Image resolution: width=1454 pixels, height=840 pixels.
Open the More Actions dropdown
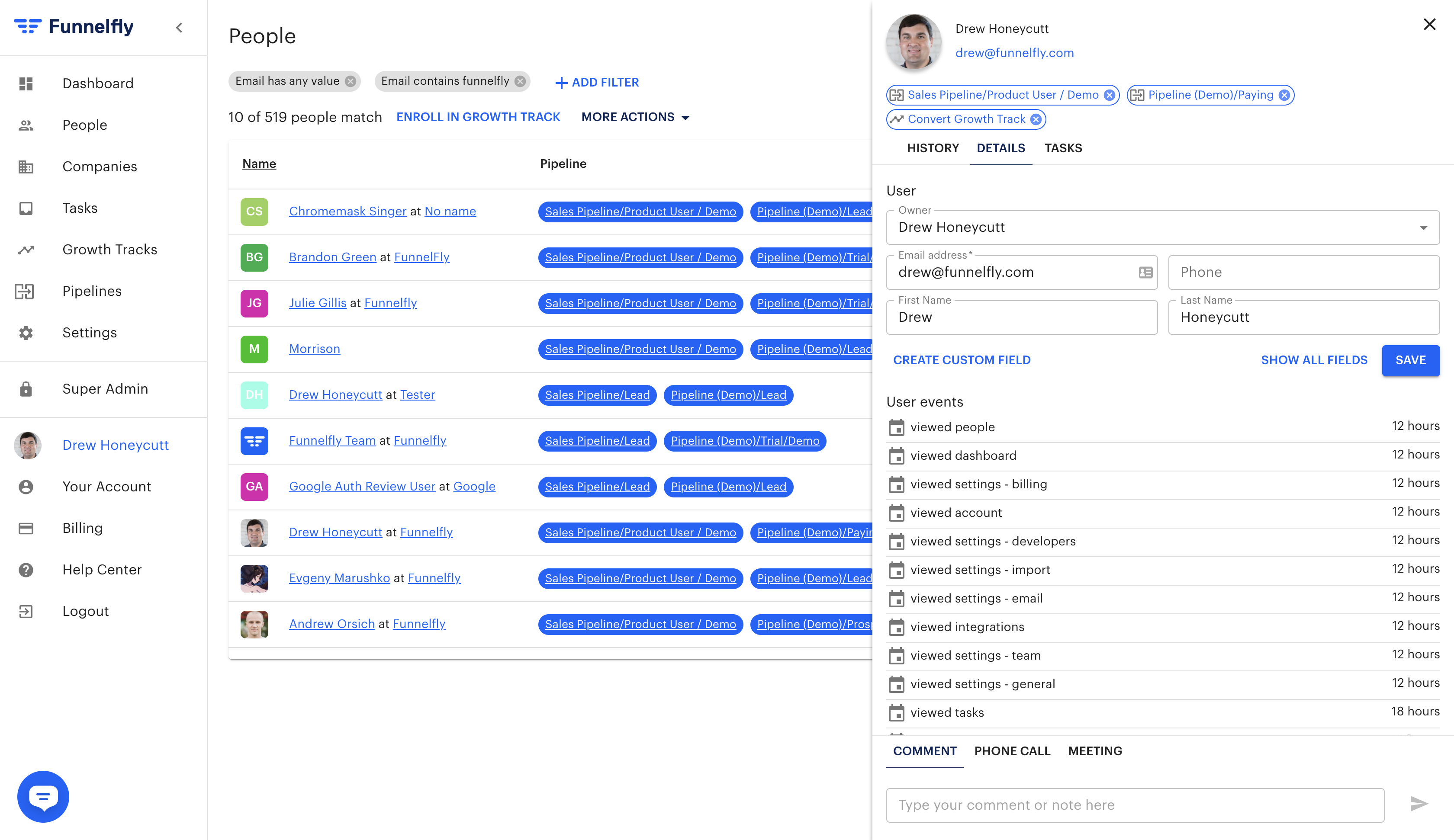click(635, 117)
